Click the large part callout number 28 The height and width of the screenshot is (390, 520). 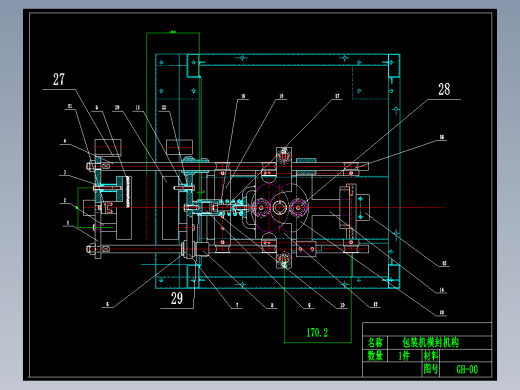tap(444, 89)
